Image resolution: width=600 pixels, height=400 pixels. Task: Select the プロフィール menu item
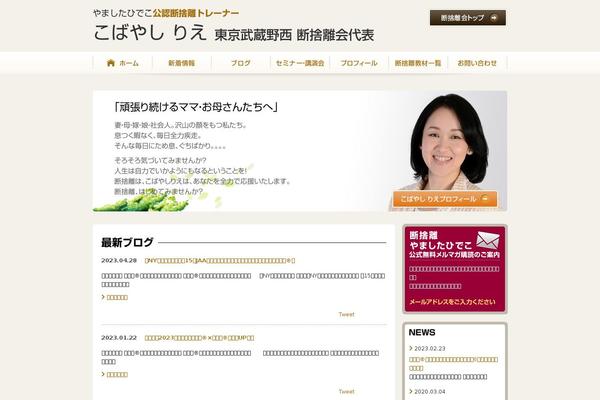[x=359, y=63]
